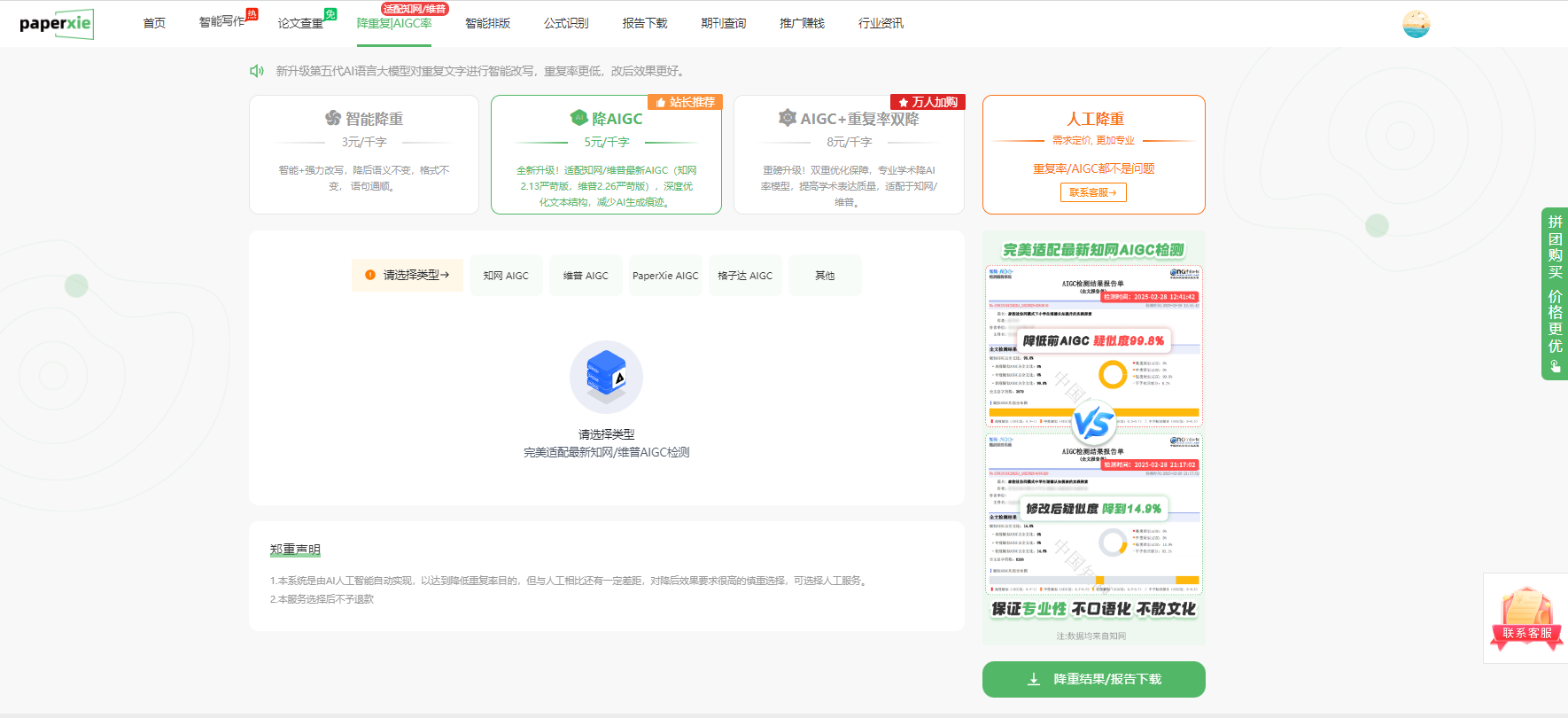The width and height of the screenshot is (1568, 718).
Task: Choose 其他 type option
Action: tap(825, 276)
